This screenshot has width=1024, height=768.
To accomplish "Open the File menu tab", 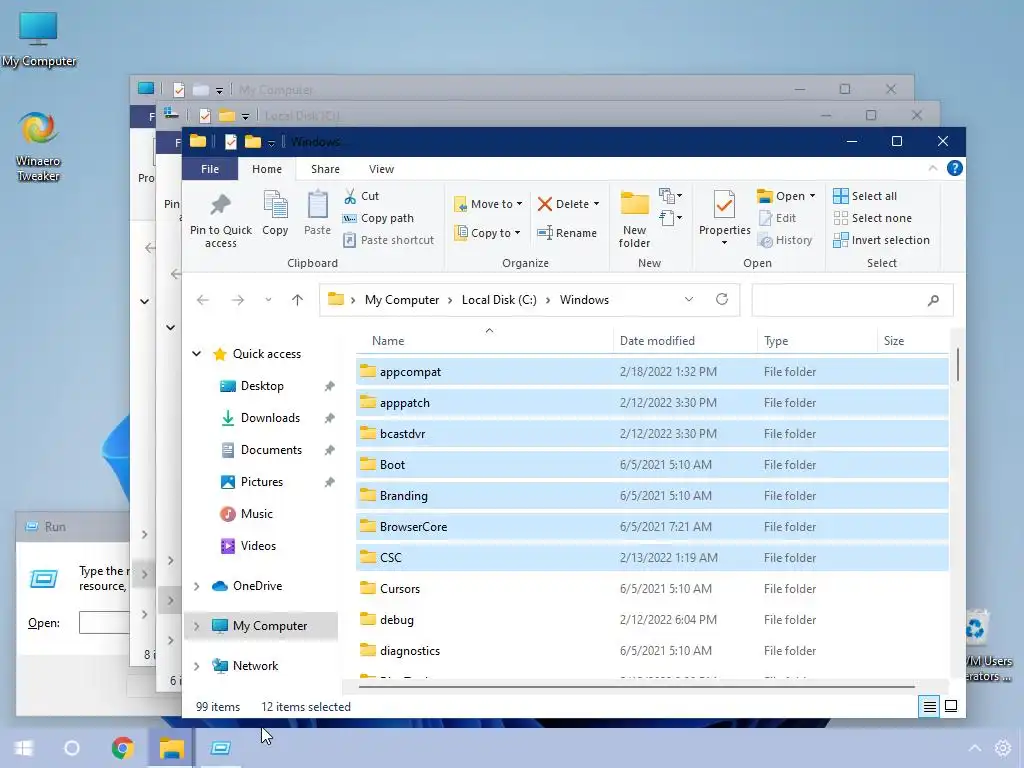I will click(210, 168).
